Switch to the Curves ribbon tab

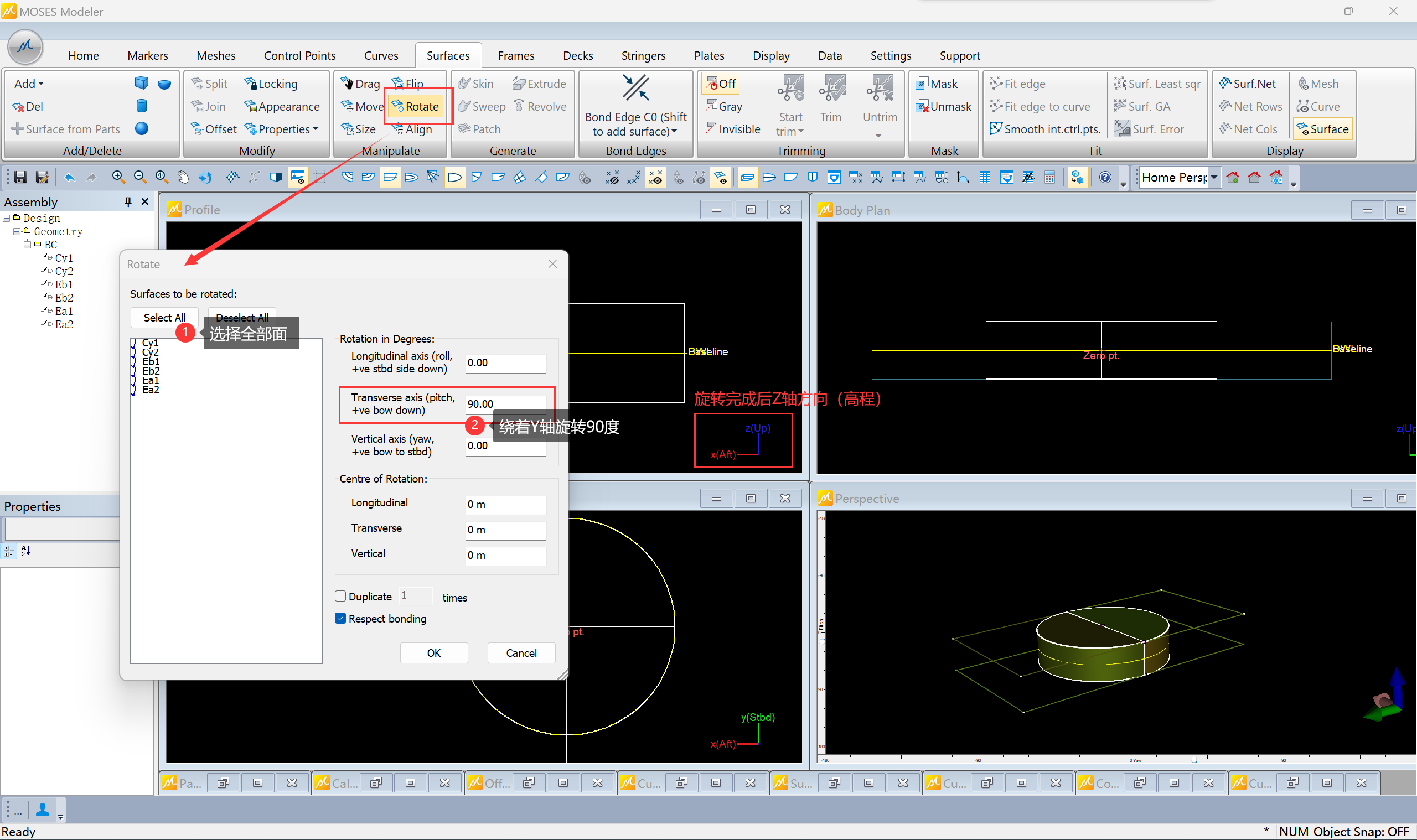[x=380, y=55]
